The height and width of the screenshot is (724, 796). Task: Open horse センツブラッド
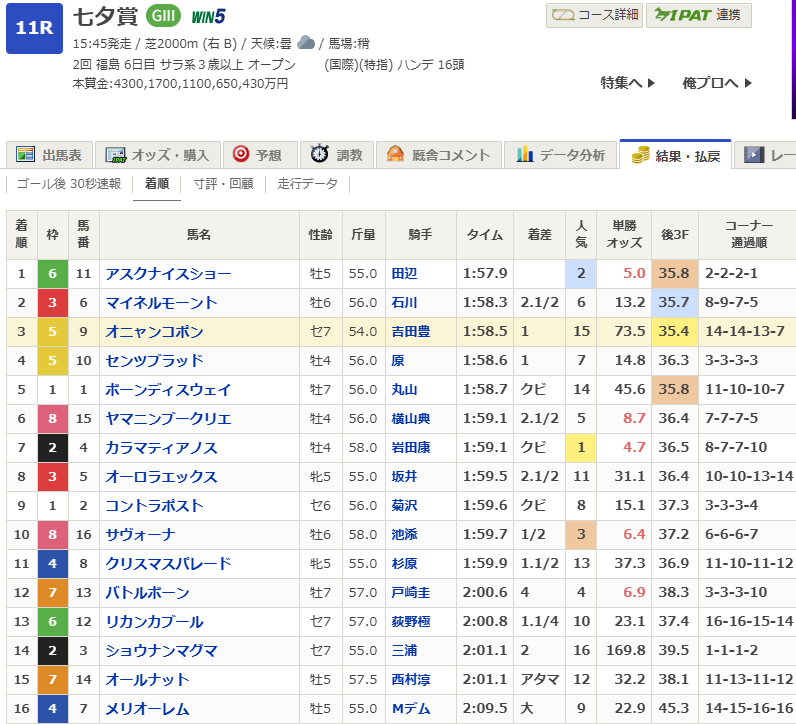[x=154, y=360]
